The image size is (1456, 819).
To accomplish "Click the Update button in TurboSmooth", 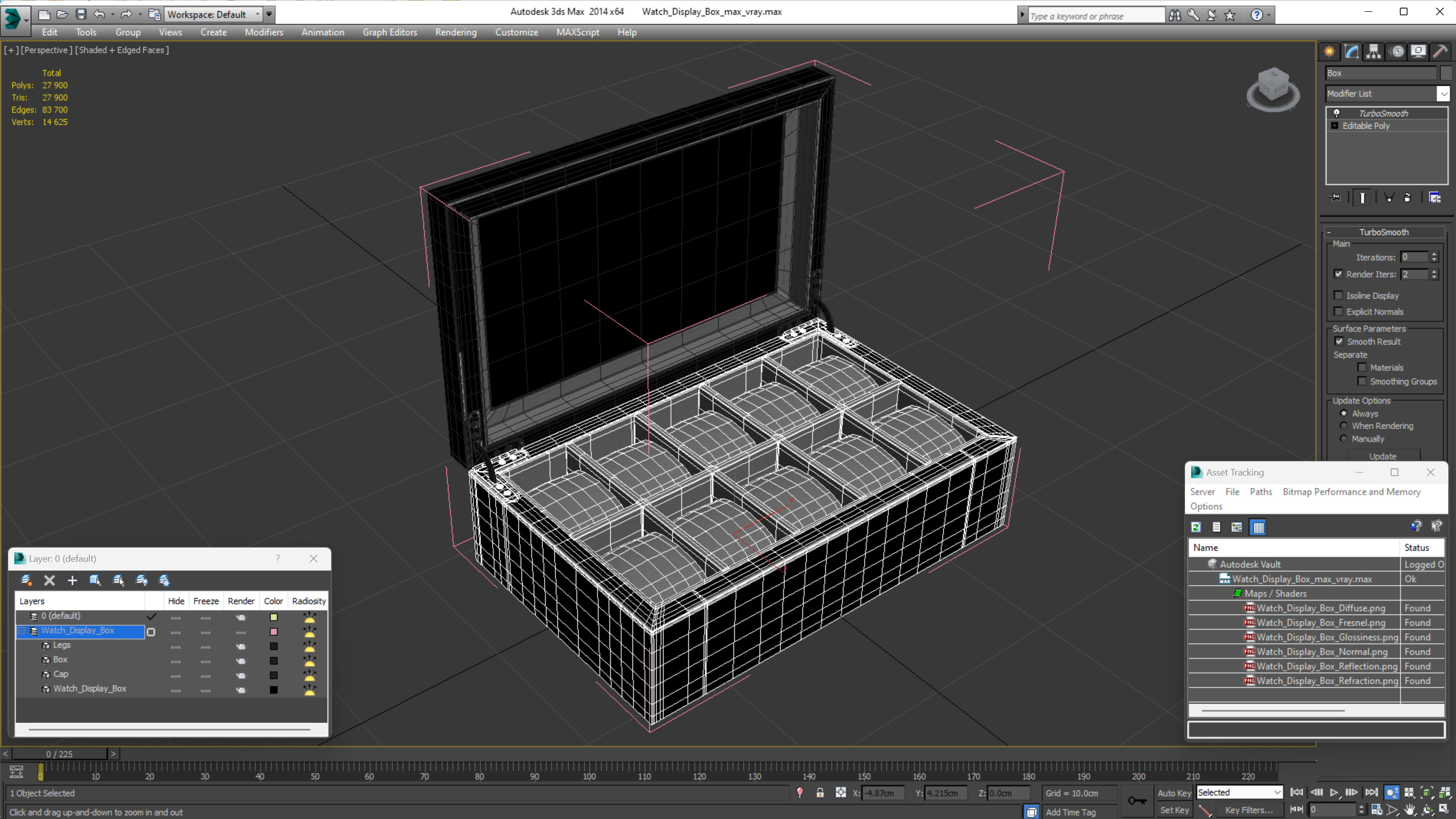I will coord(1383,456).
